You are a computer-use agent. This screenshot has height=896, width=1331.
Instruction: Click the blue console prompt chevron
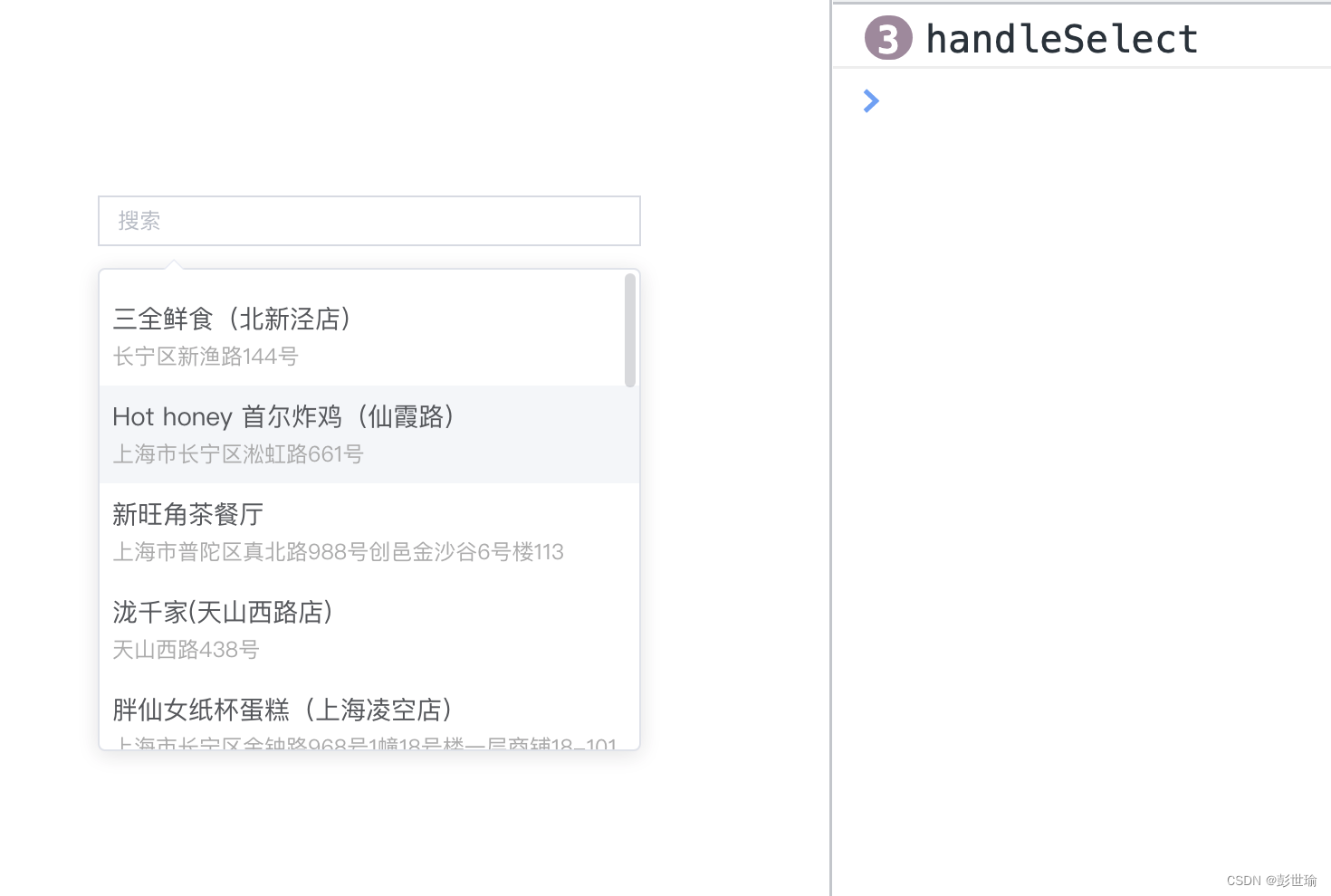pos(871,100)
